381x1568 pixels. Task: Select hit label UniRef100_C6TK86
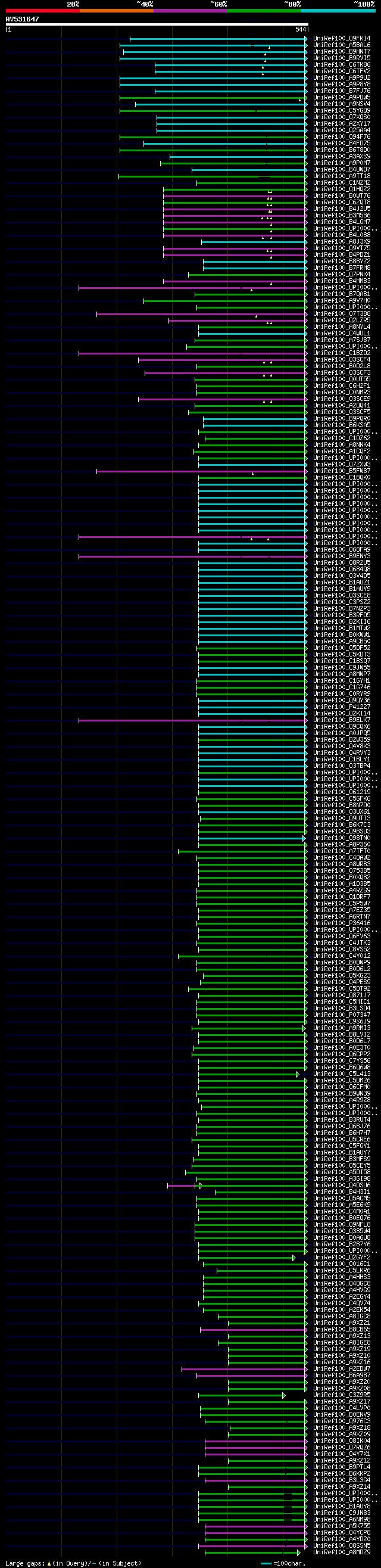342,65
